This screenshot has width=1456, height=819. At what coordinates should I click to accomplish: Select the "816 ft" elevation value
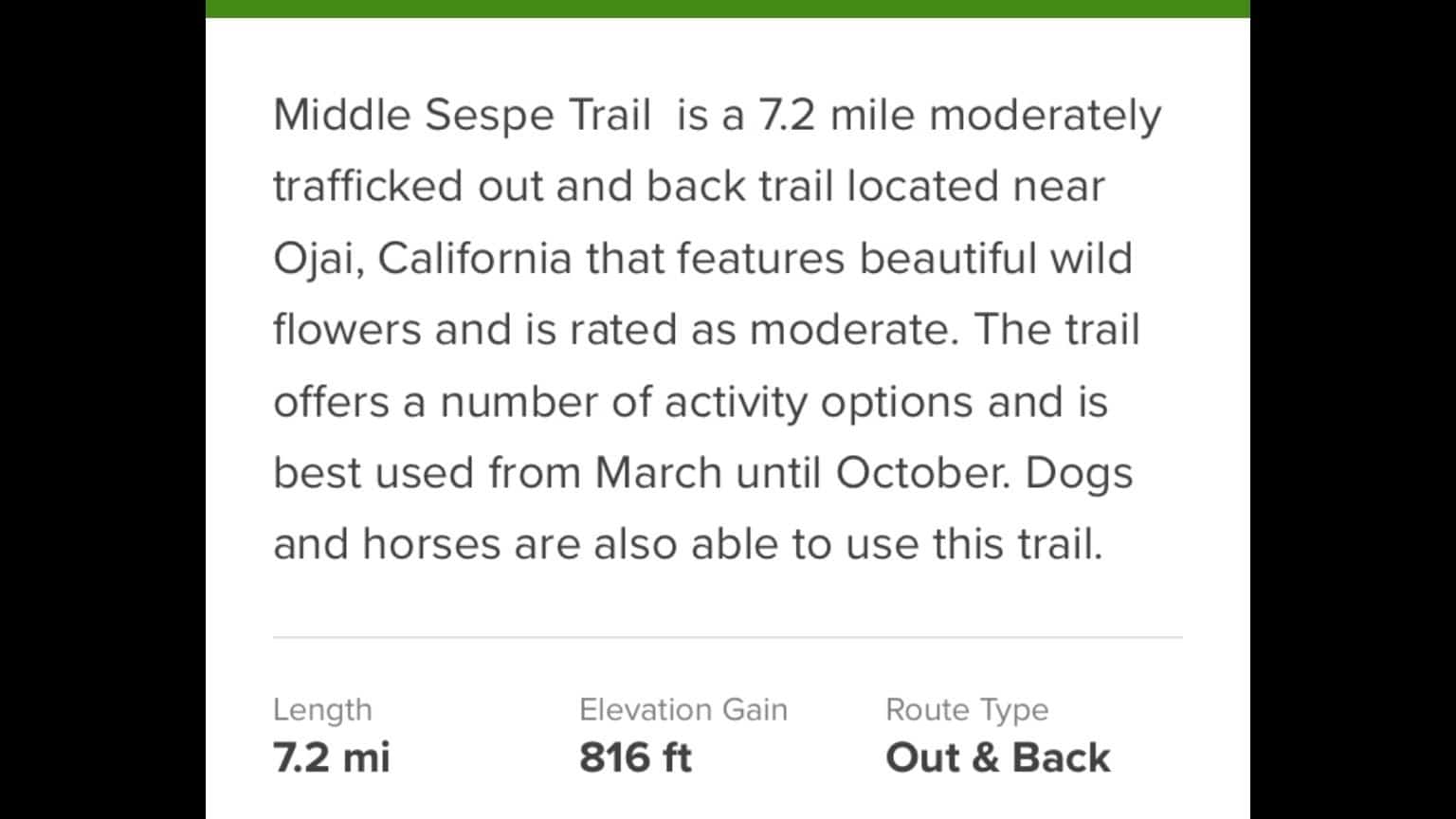636,757
